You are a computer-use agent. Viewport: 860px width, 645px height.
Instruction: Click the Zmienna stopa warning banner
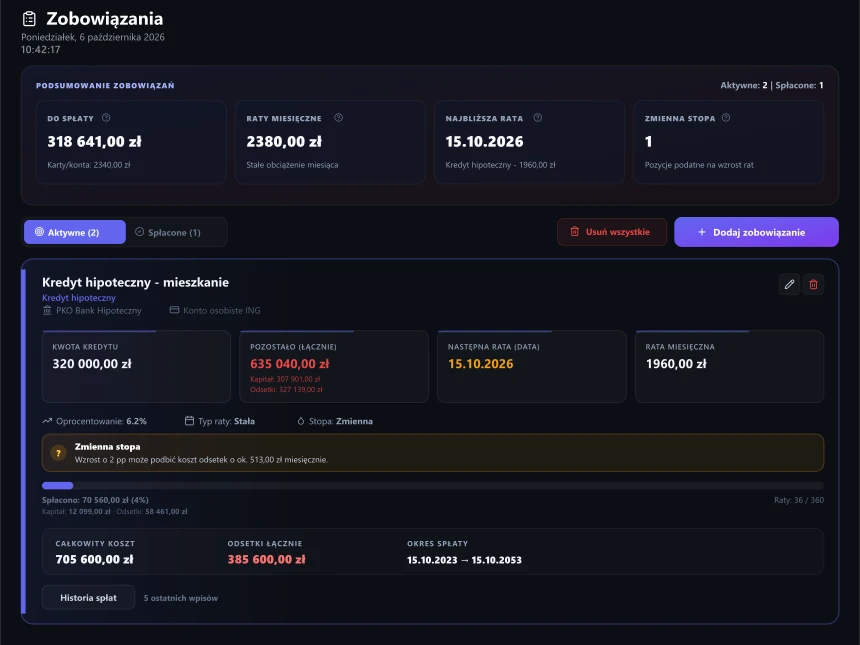(433, 453)
